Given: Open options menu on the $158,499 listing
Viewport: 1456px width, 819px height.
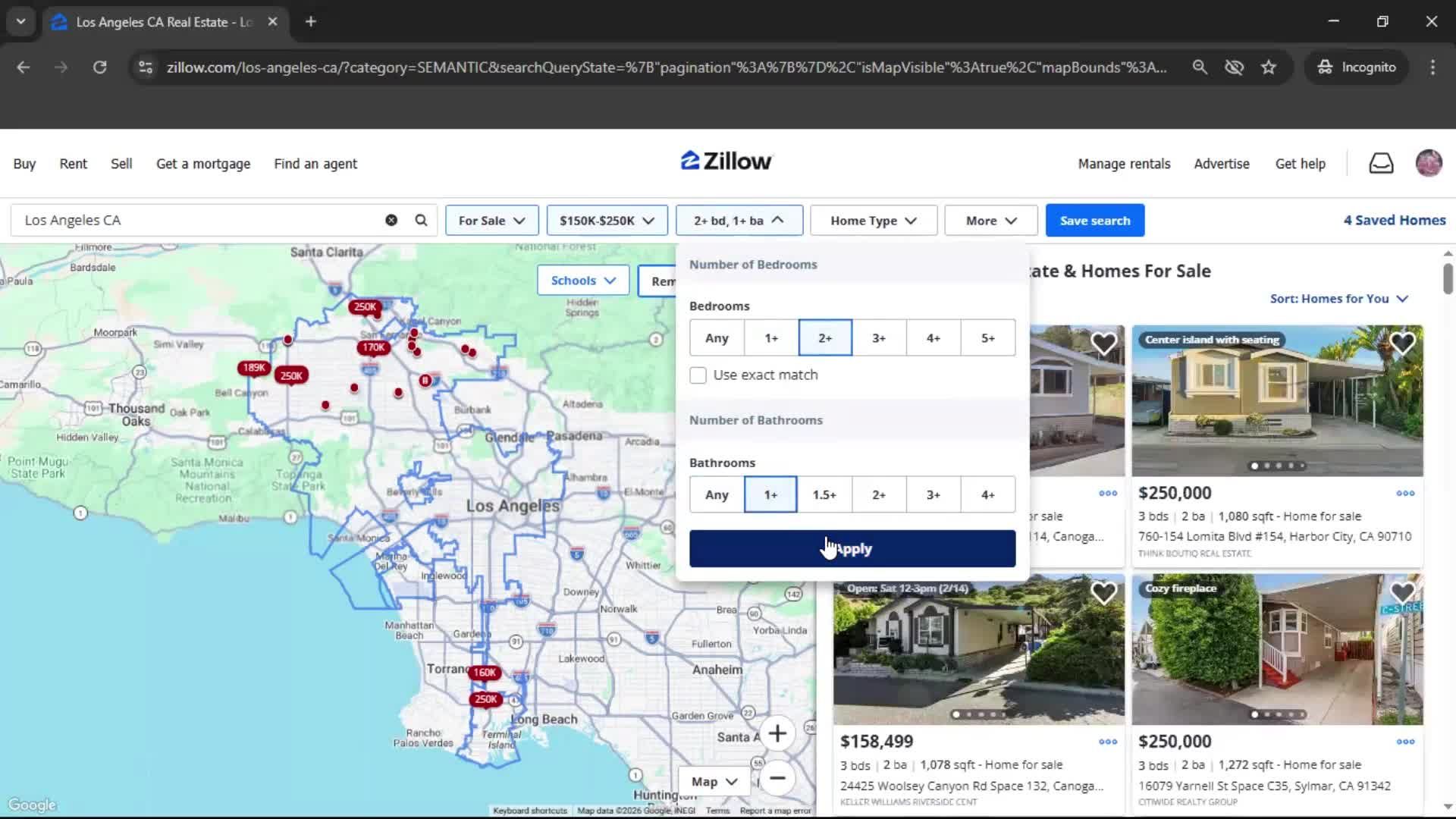Looking at the screenshot, I should (1107, 742).
